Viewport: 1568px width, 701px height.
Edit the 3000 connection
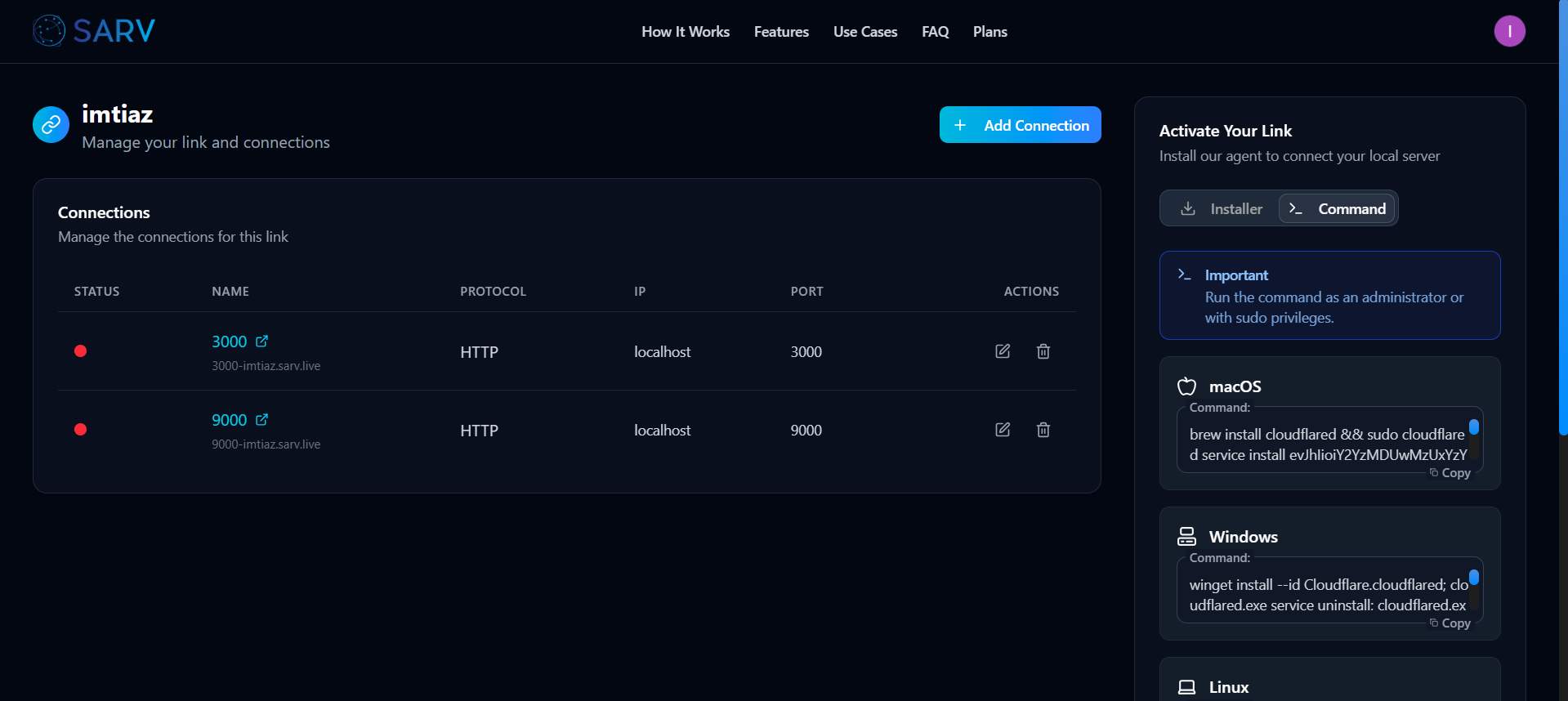pos(1003,351)
